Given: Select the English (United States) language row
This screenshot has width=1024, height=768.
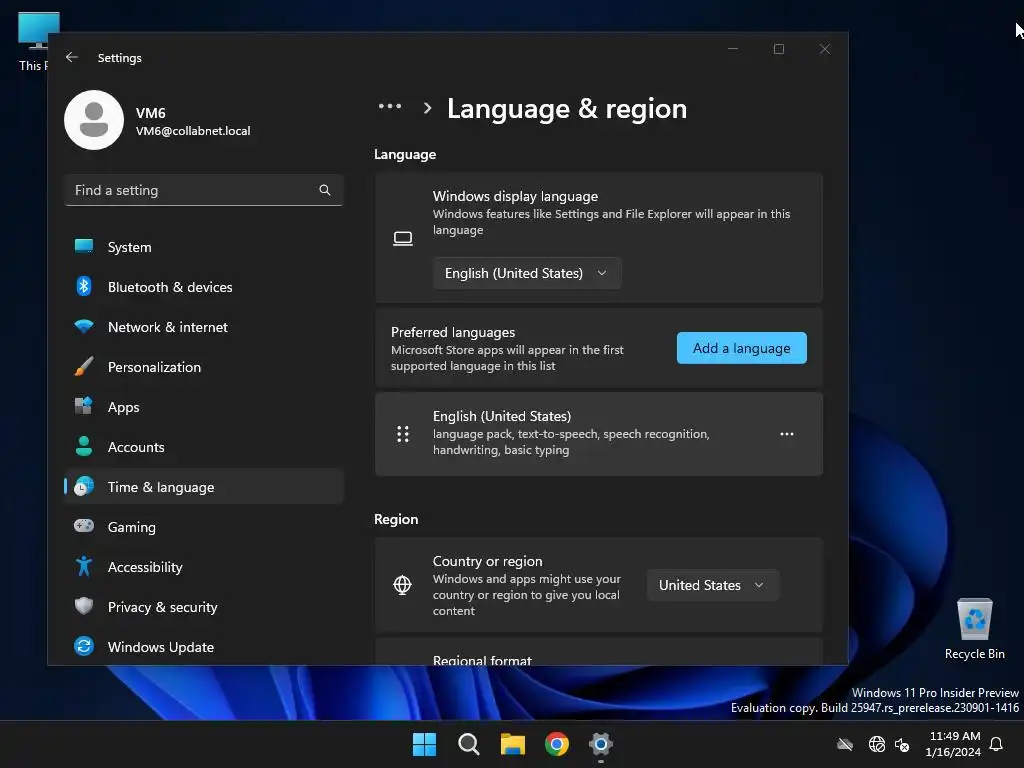Looking at the screenshot, I should 599,434.
